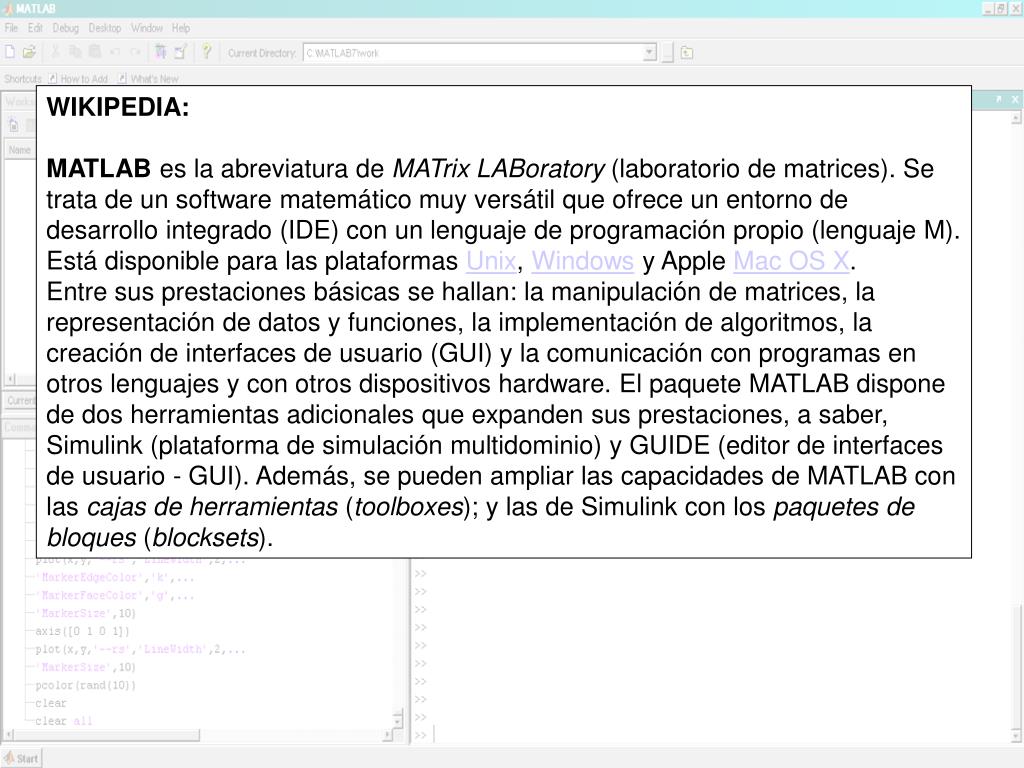This screenshot has height=768, width=1024.
Task: Follow the Mac OS X hyperlink
Action: tap(792, 261)
